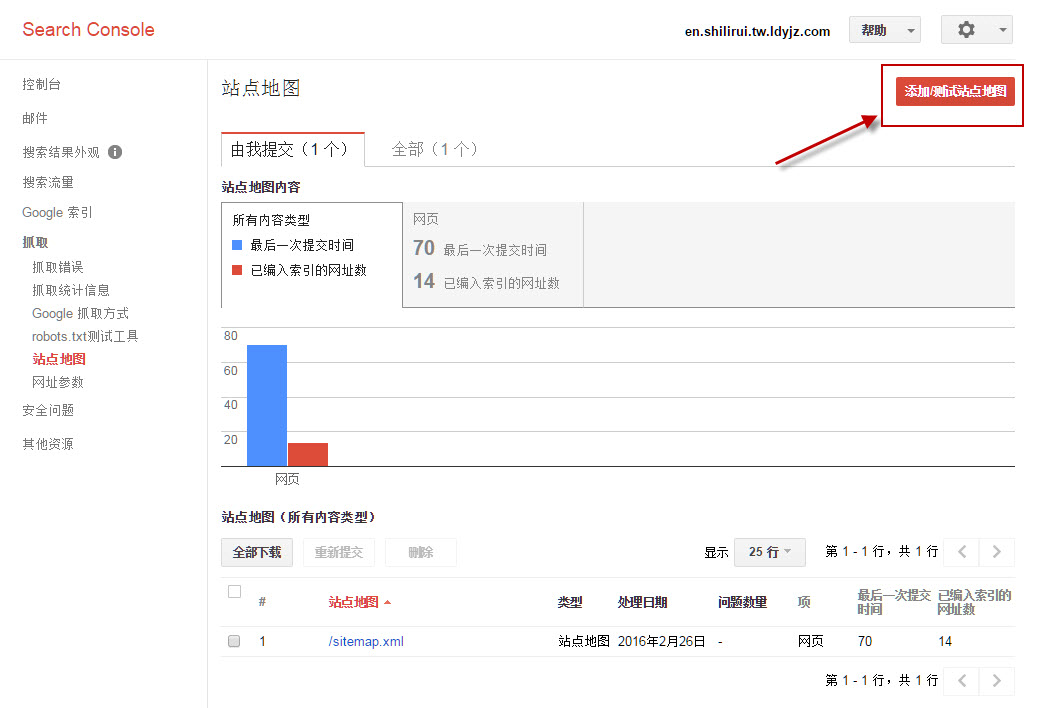Expand the arrow next to the settings gear
This screenshot has height=708, width=1040.
click(x=1003, y=29)
